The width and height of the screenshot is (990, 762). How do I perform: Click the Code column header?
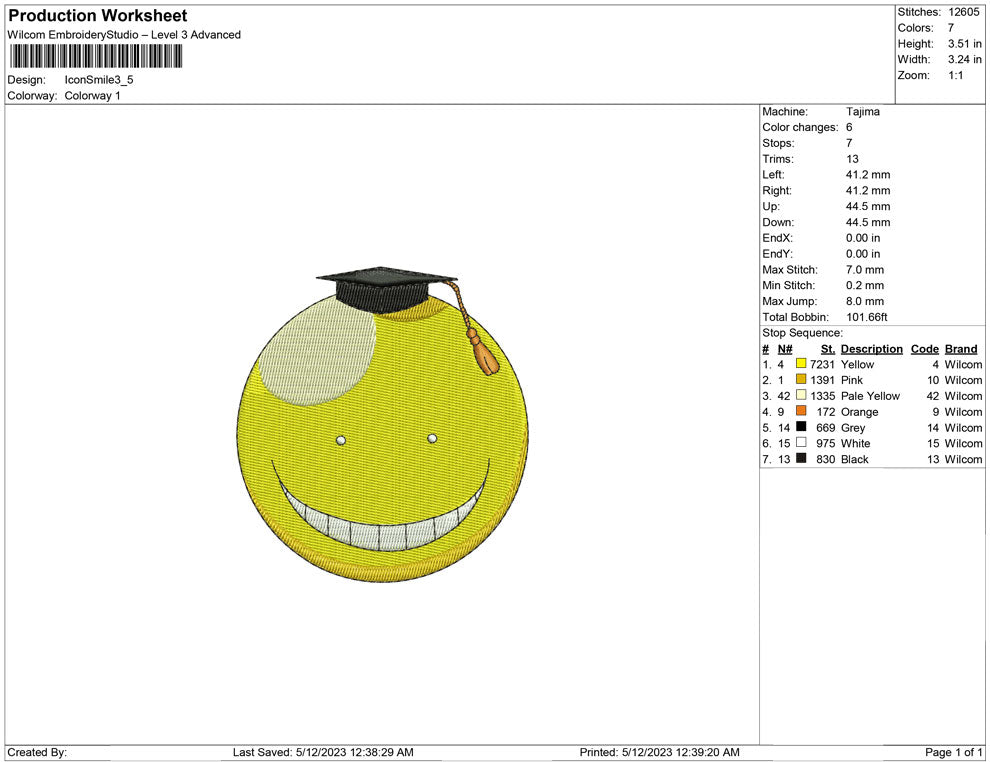click(x=925, y=349)
